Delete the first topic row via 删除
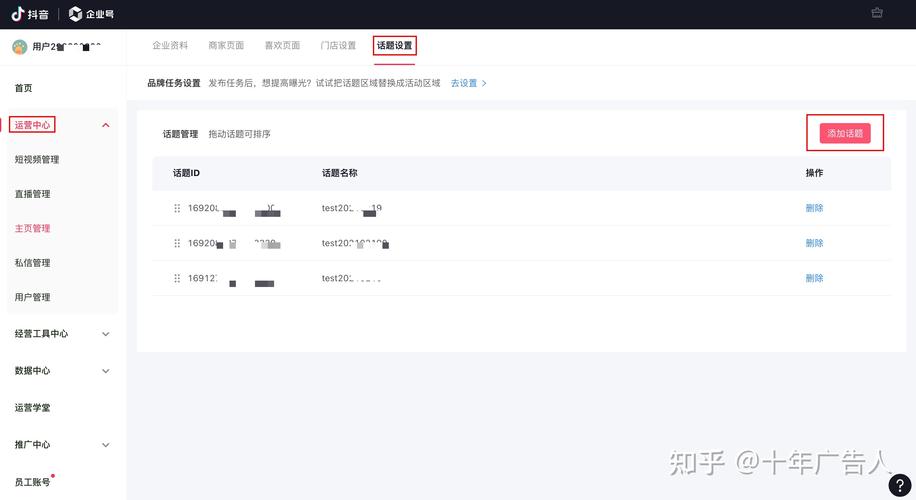Screen dimensions: 916x500 point(814,208)
